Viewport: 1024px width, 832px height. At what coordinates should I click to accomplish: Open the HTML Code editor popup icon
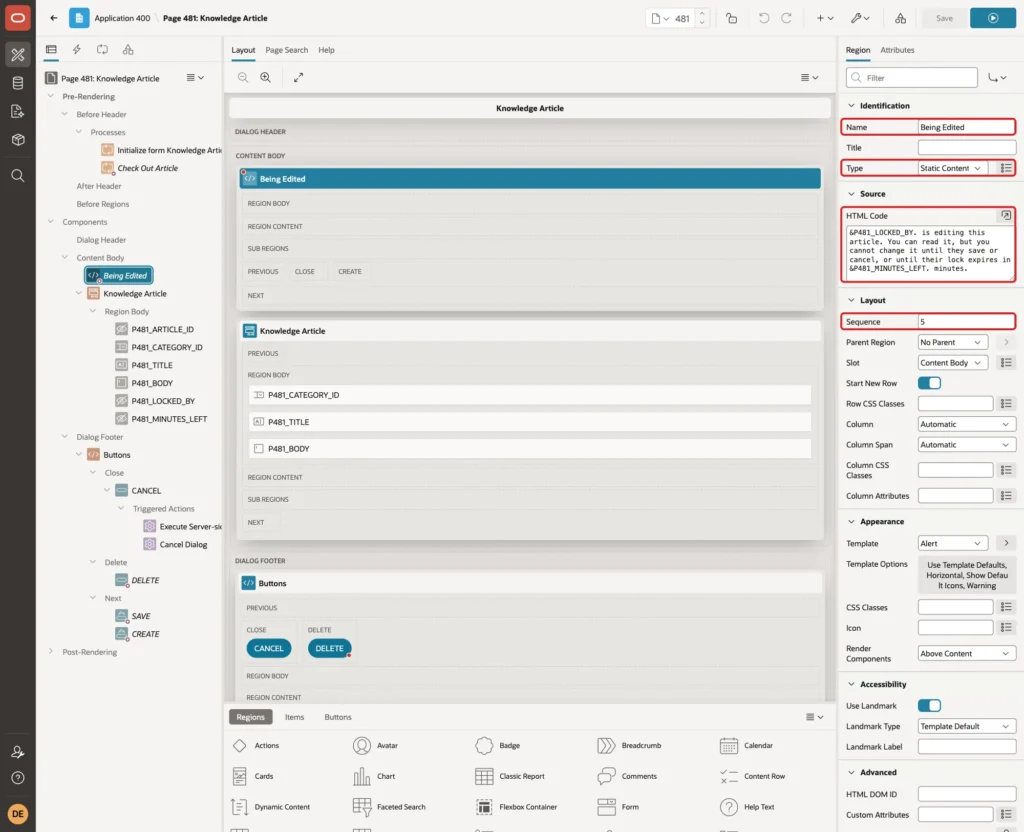pyautogui.click(x=1006, y=215)
